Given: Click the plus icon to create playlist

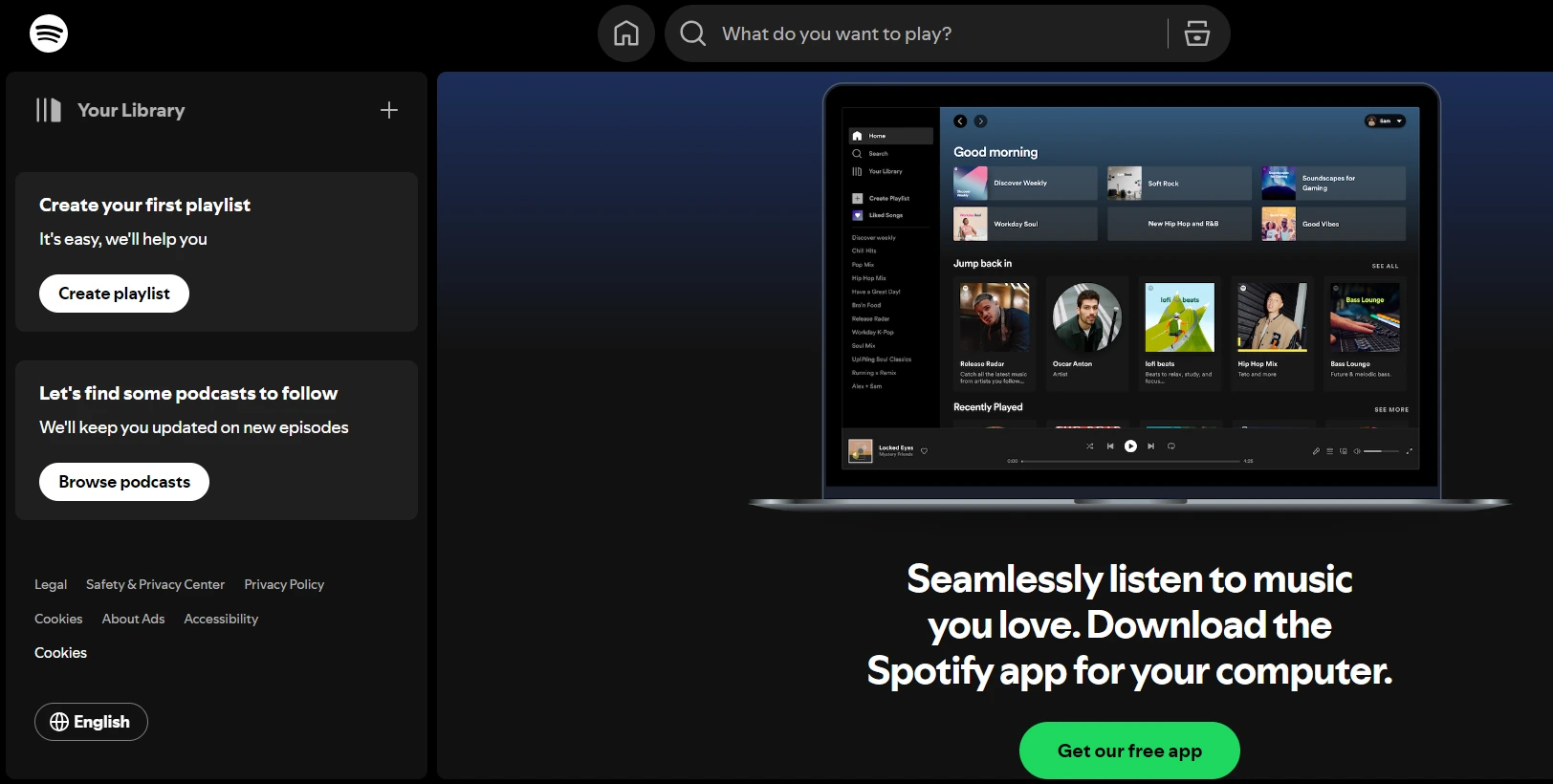Looking at the screenshot, I should 389,110.
